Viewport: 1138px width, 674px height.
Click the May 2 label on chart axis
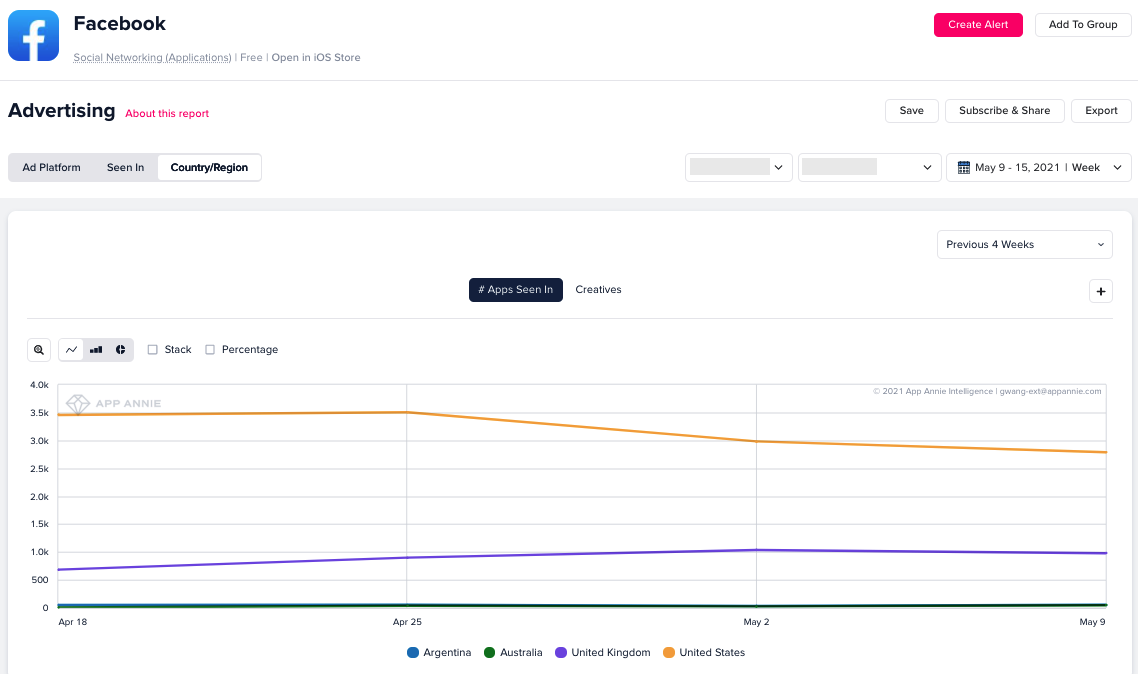756,622
